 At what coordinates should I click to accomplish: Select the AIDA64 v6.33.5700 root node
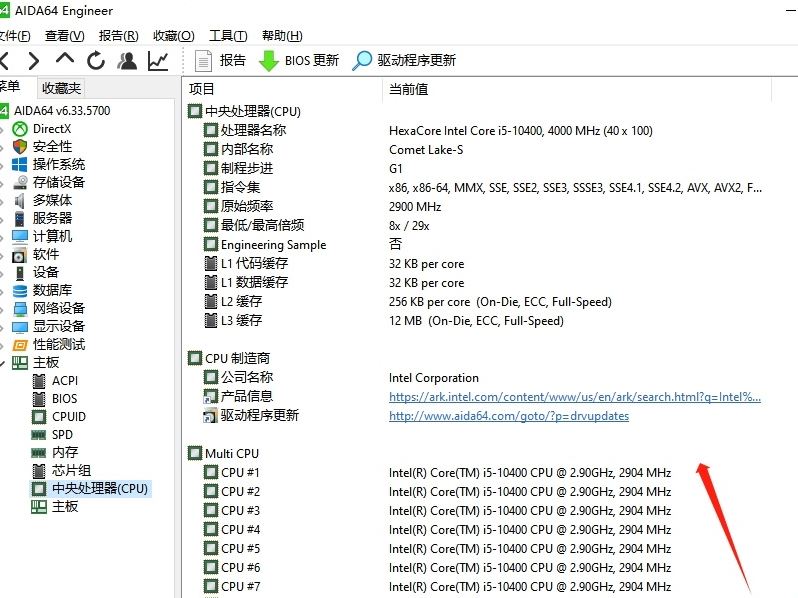point(55,110)
